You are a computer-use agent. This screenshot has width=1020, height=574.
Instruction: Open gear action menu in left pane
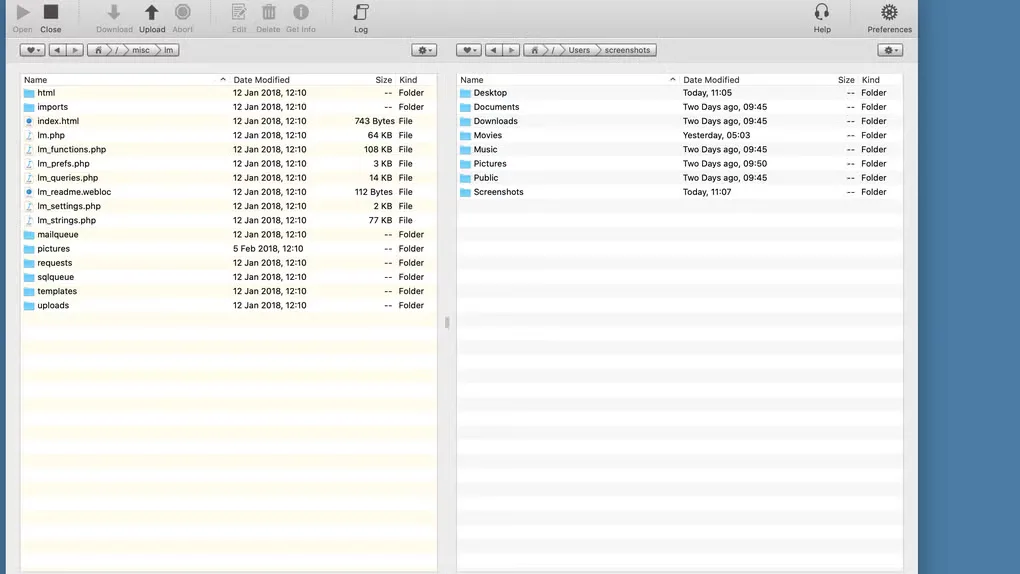pyautogui.click(x=424, y=50)
